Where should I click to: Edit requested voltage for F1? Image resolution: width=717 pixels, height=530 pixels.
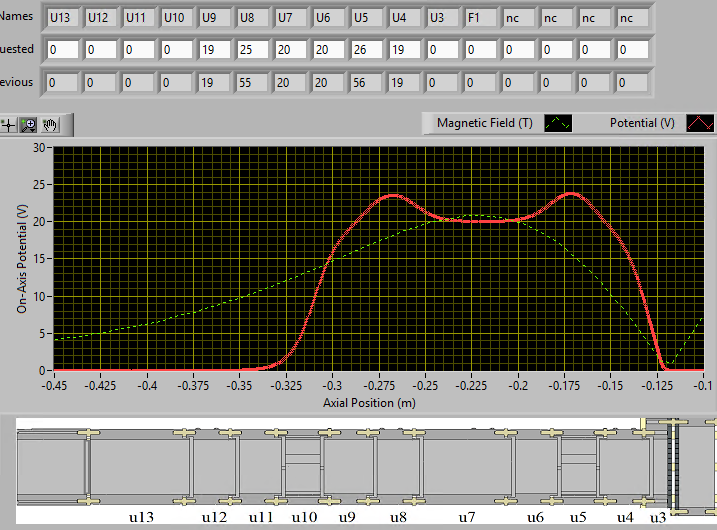tap(480, 49)
